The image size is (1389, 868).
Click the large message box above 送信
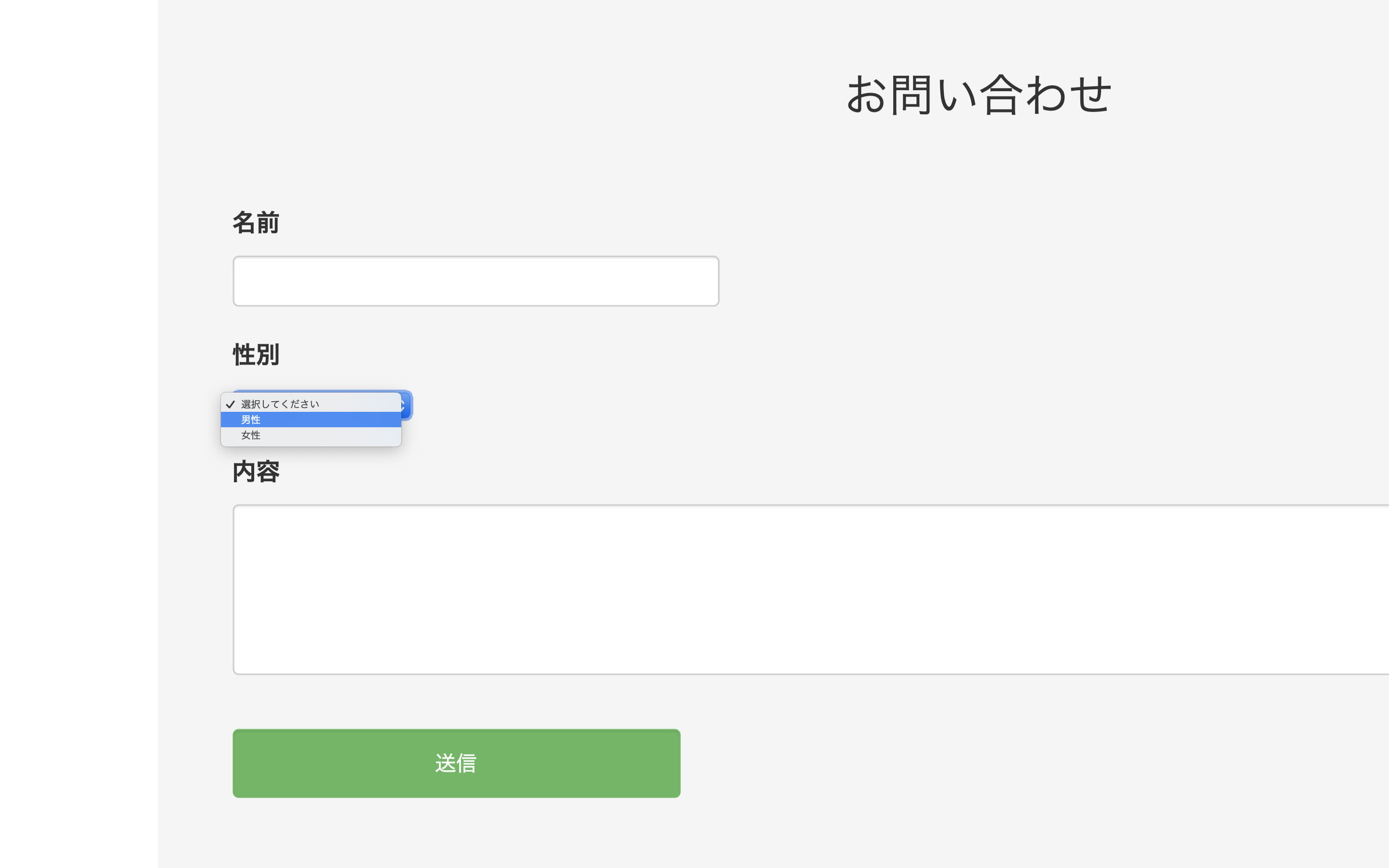click(x=803, y=589)
